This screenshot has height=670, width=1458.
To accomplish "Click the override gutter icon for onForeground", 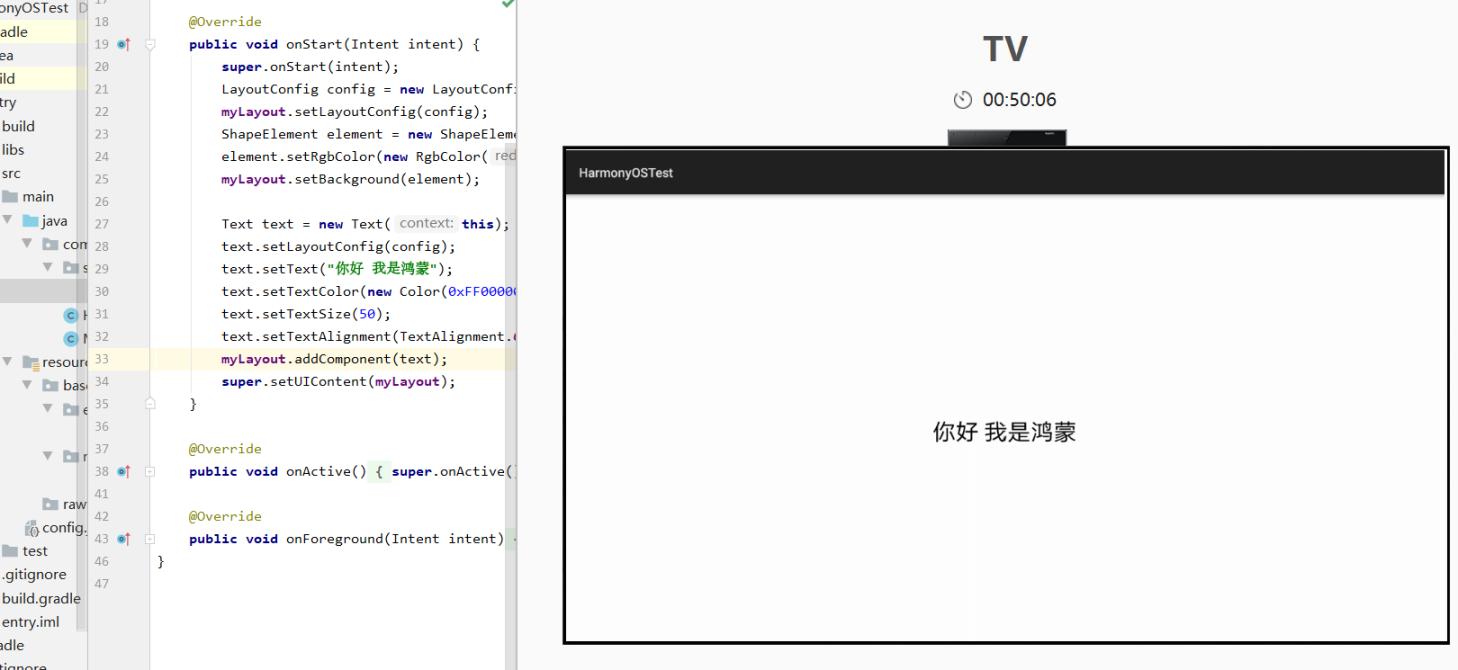I will point(123,540).
